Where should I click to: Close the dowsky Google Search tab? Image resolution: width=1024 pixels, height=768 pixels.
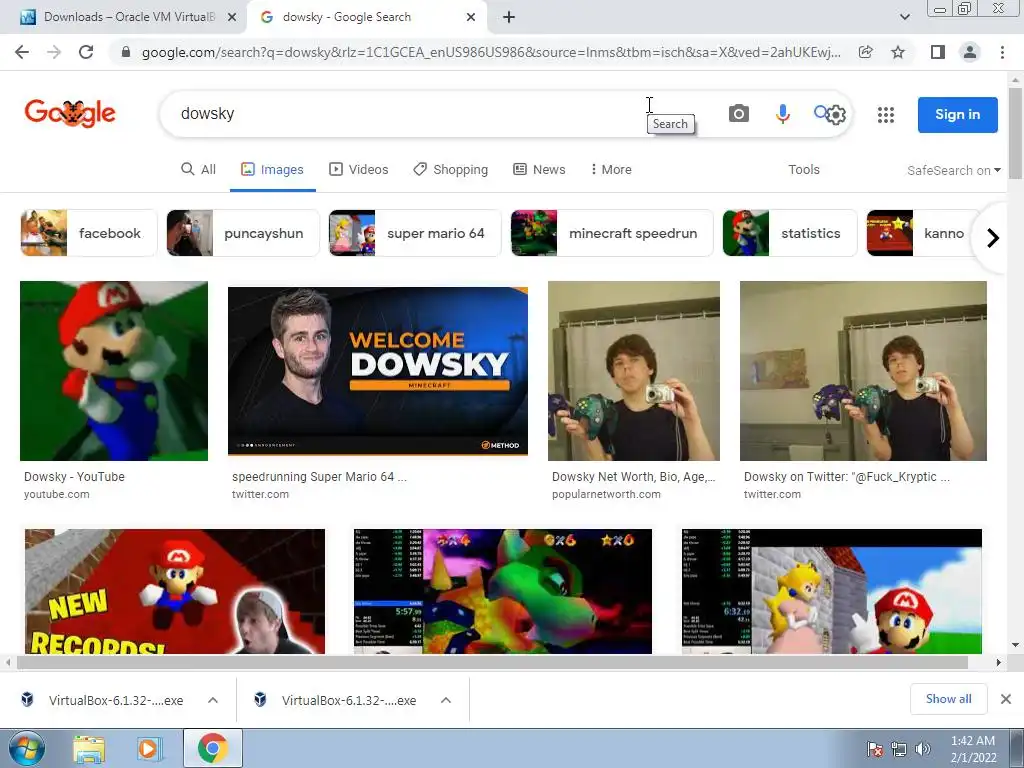click(x=471, y=17)
